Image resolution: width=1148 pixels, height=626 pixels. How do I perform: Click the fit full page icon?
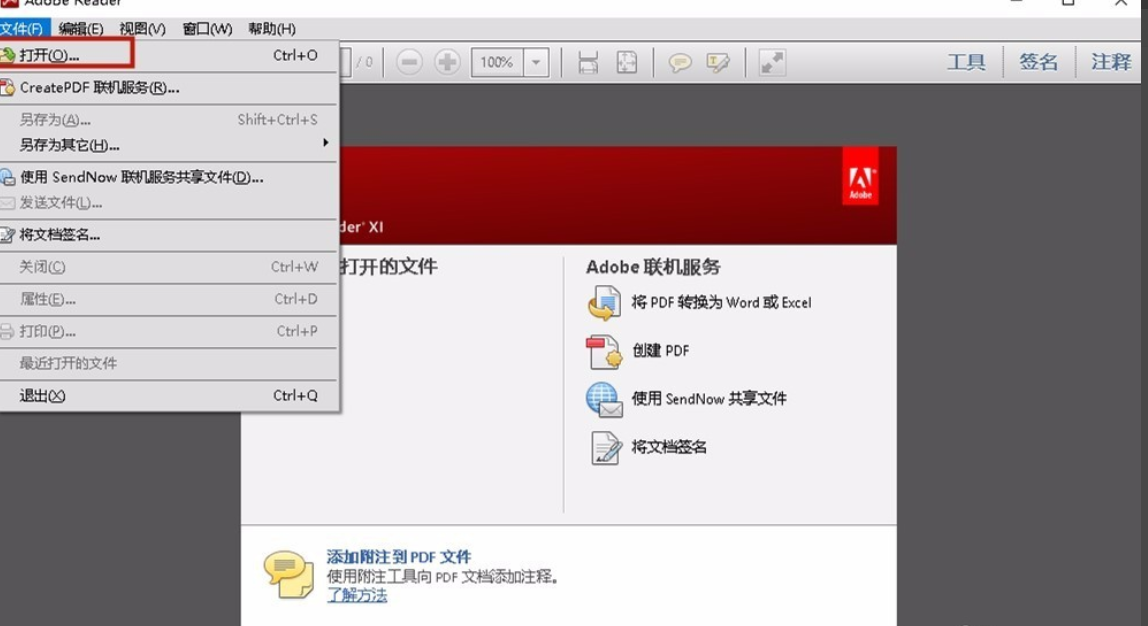625,62
